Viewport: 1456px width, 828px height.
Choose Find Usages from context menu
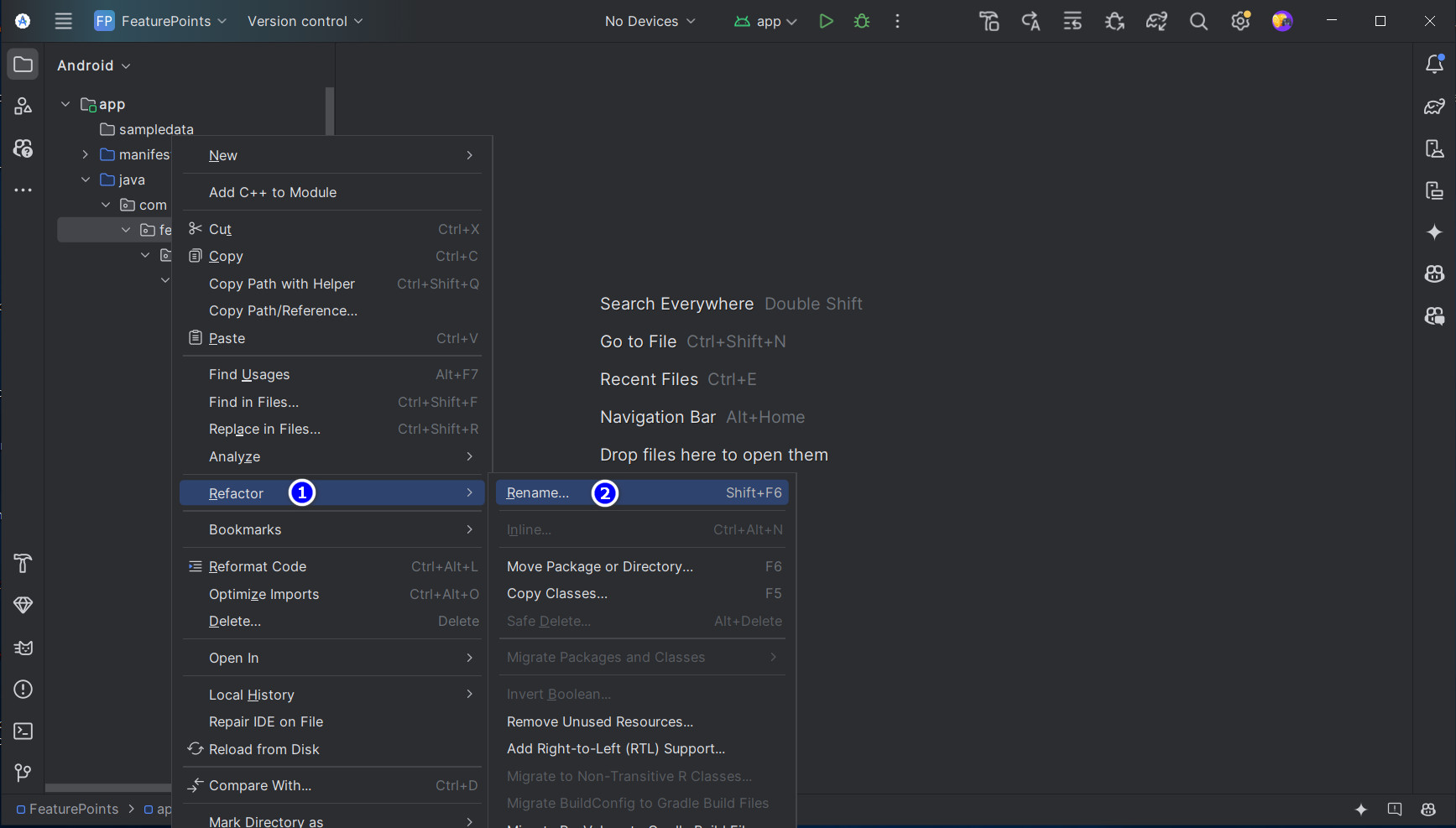(249, 374)
